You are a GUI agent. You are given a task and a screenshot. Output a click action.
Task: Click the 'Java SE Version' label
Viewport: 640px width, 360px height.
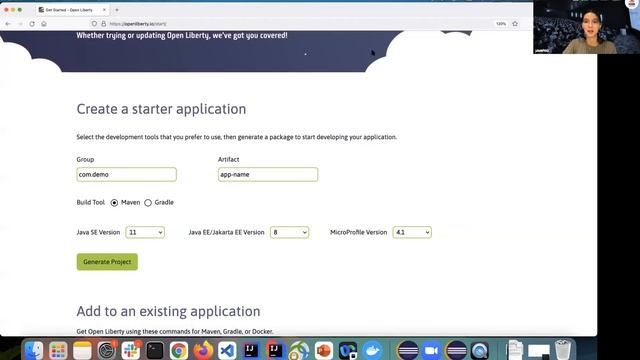[x=98, y=232]
